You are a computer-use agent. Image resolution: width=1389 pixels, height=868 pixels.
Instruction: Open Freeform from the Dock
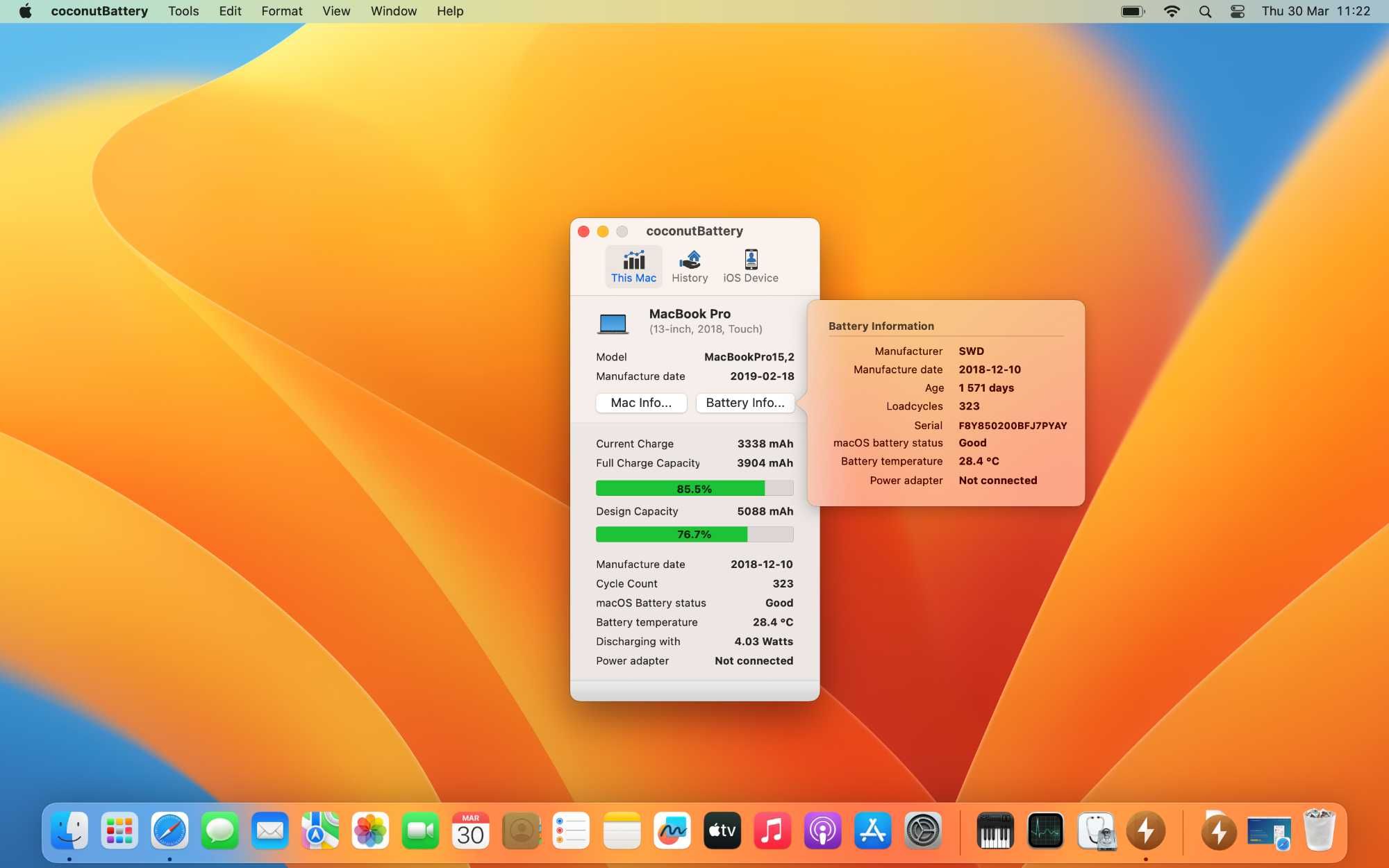tap(672, 831)
